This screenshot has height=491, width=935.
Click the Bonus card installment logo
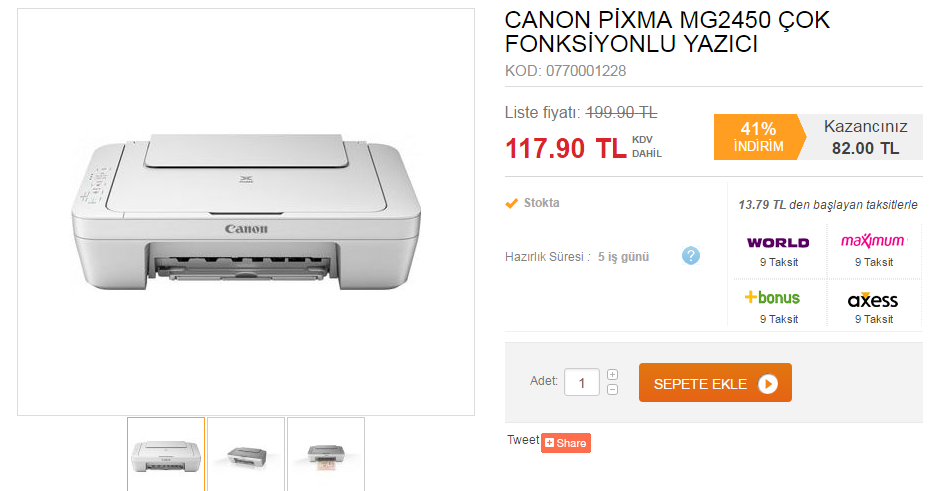coord(772,297)
